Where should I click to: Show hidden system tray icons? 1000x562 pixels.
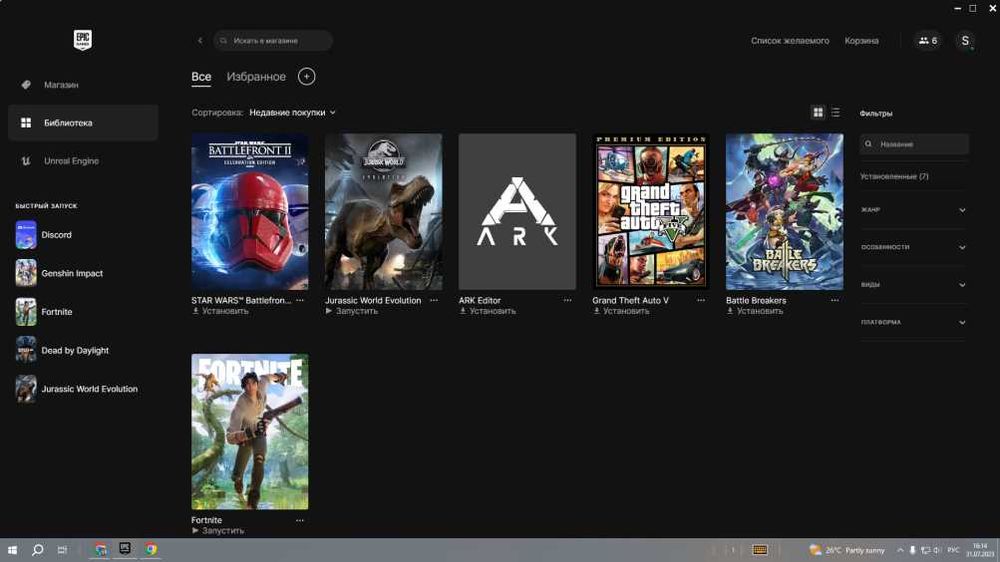click(x=900, y=550)
